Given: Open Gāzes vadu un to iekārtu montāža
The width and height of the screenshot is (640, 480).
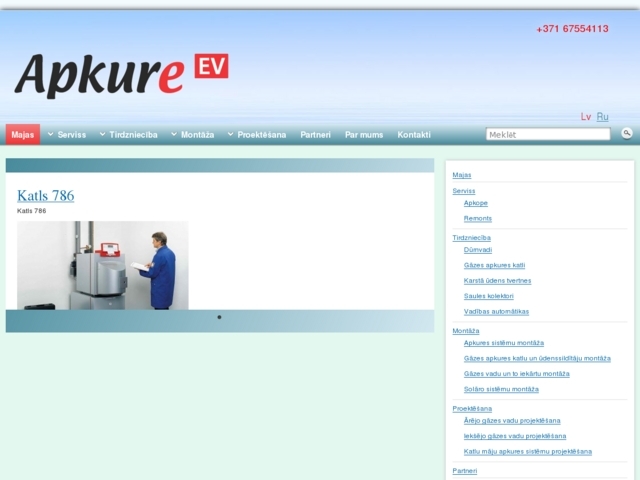Looking at the screenshot, I should tap(516, 373).
